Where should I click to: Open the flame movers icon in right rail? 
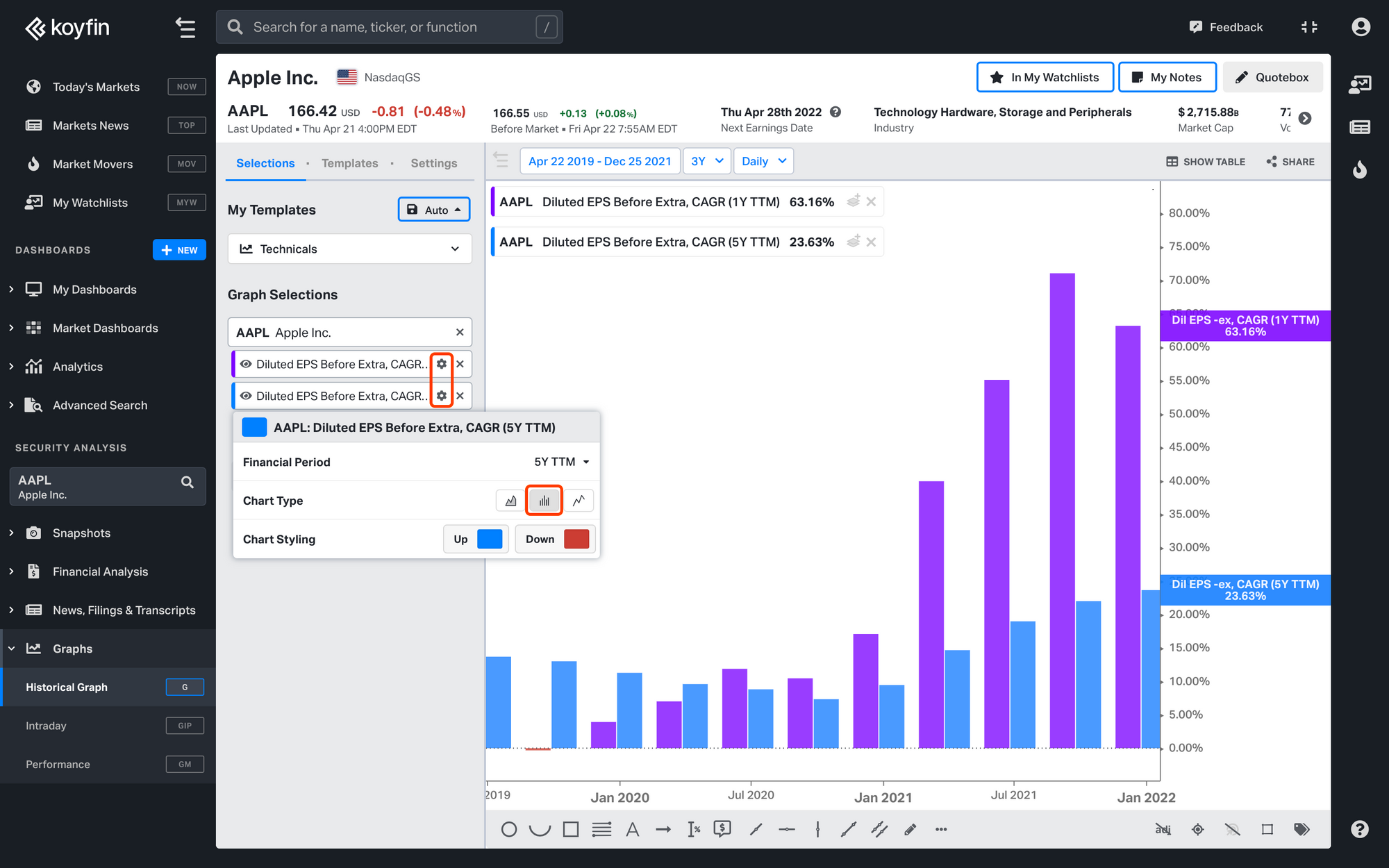1360,169
